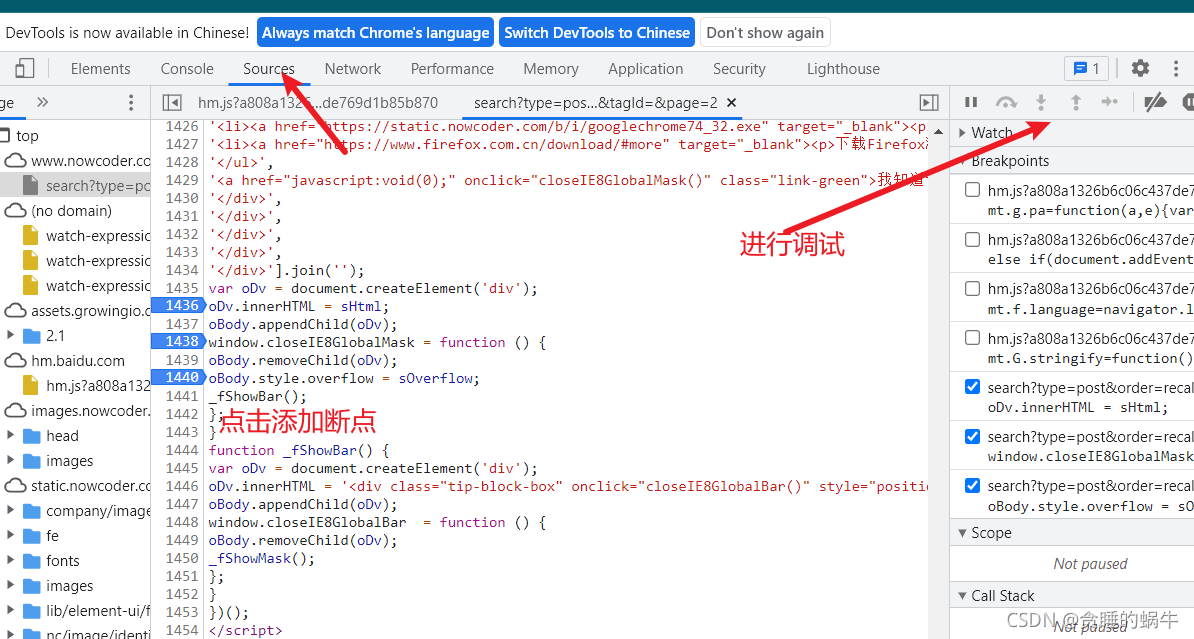
Task: Step out of current function
Action: tap(1075, 102)
